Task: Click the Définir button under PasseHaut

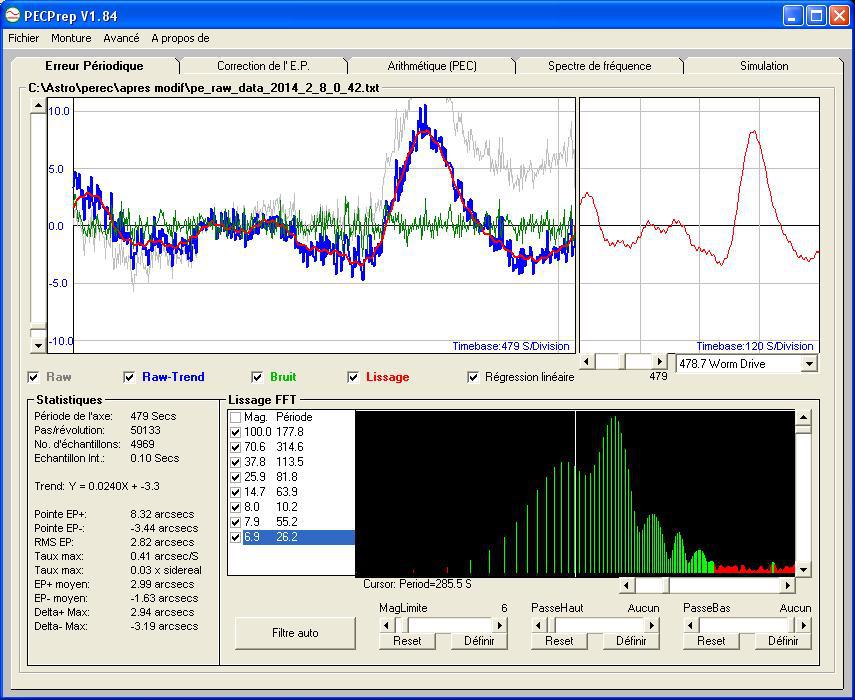Action: pyautogui.click(x=631, y=641)
